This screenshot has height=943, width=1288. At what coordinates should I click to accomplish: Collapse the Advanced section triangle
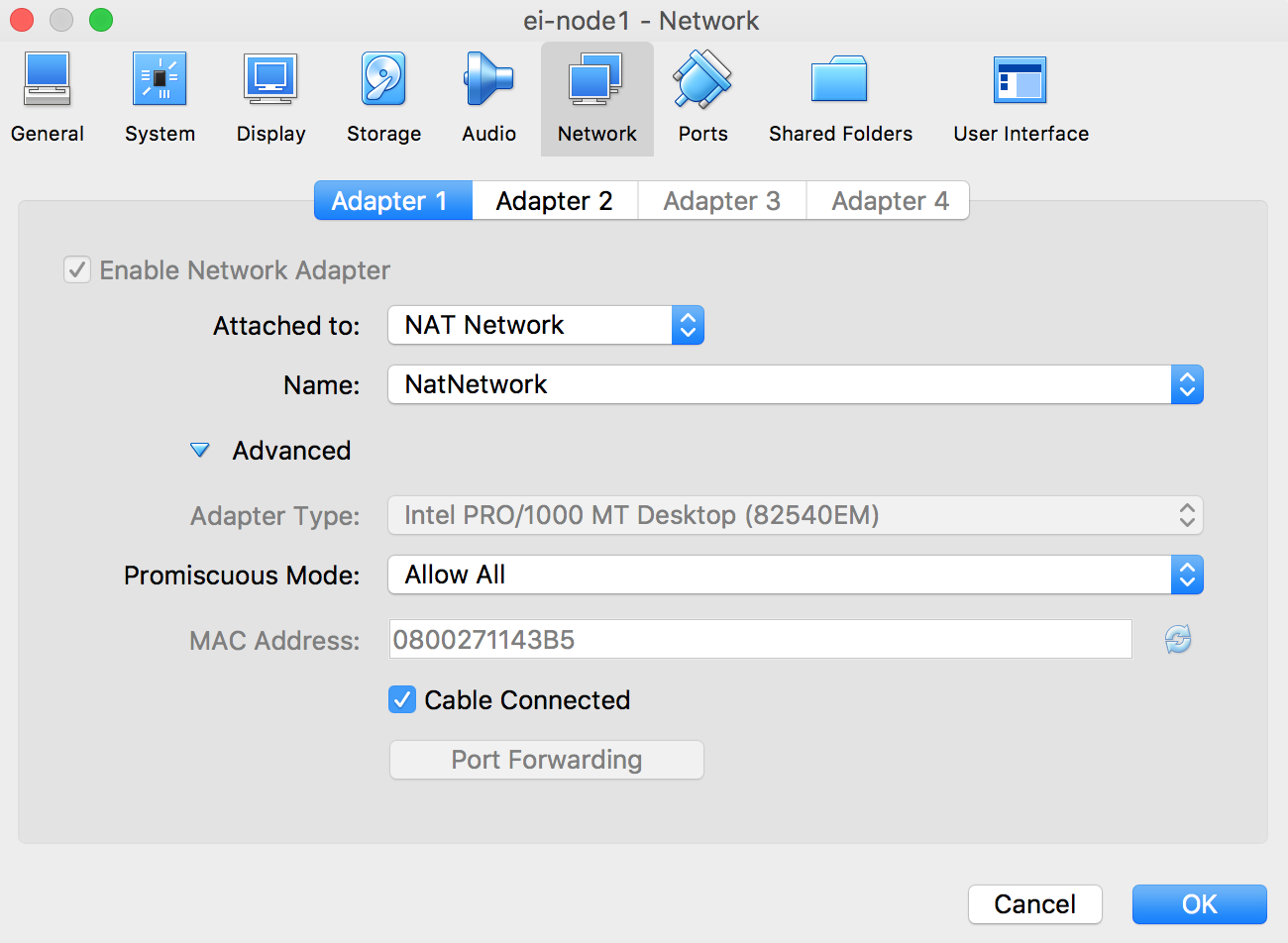click(200, 451)
